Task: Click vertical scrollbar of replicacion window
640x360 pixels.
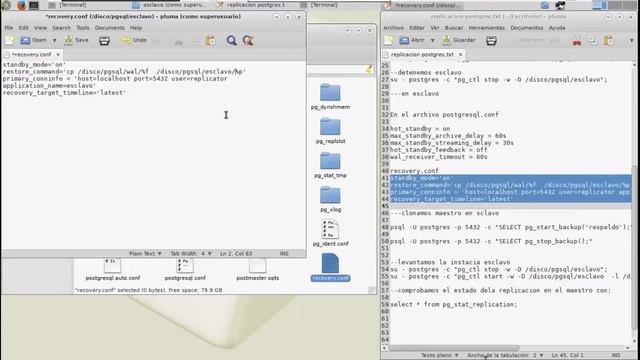Action: click(635, 247)
